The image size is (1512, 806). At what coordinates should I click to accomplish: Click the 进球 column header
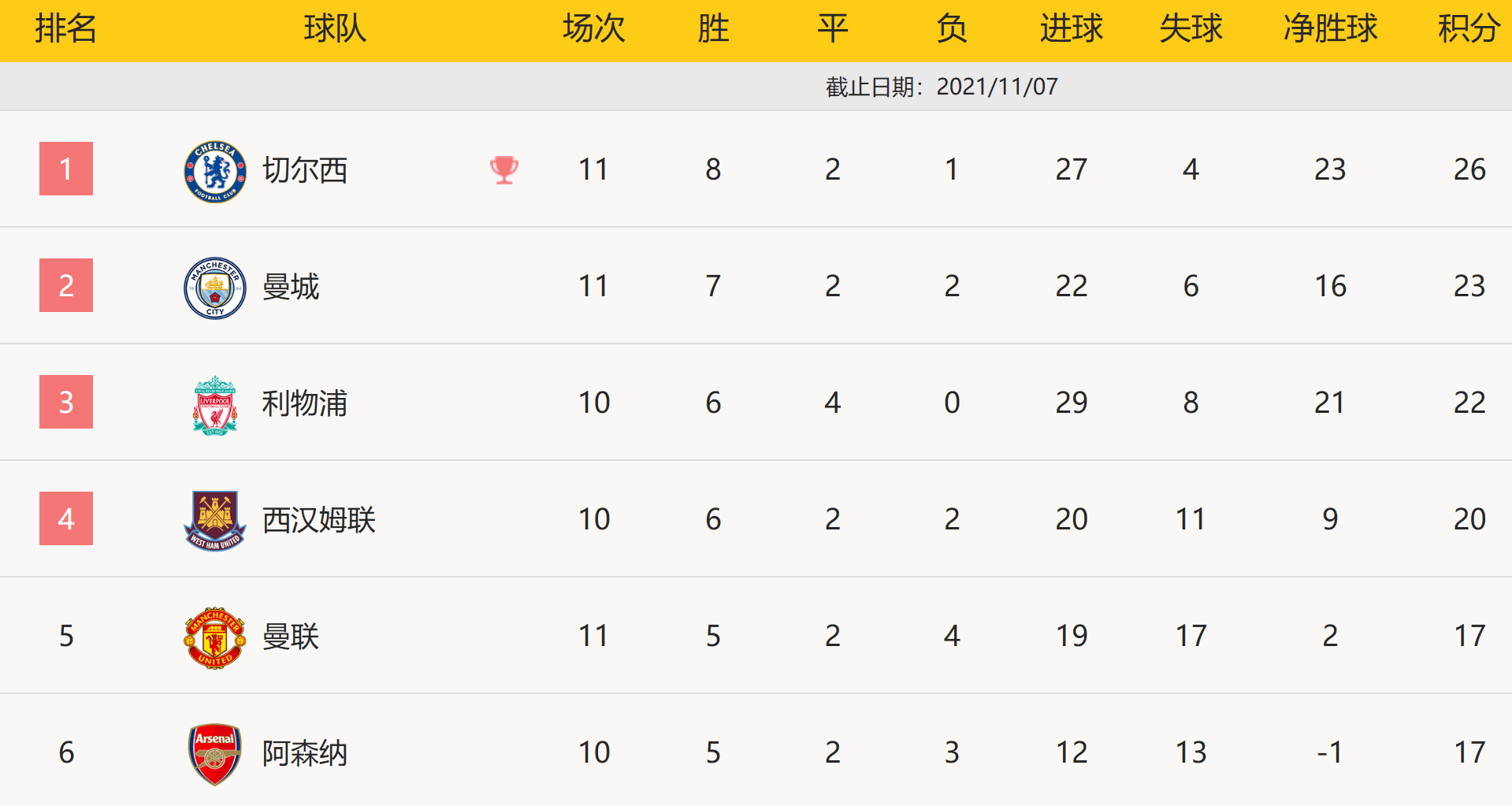(1071, 29)
